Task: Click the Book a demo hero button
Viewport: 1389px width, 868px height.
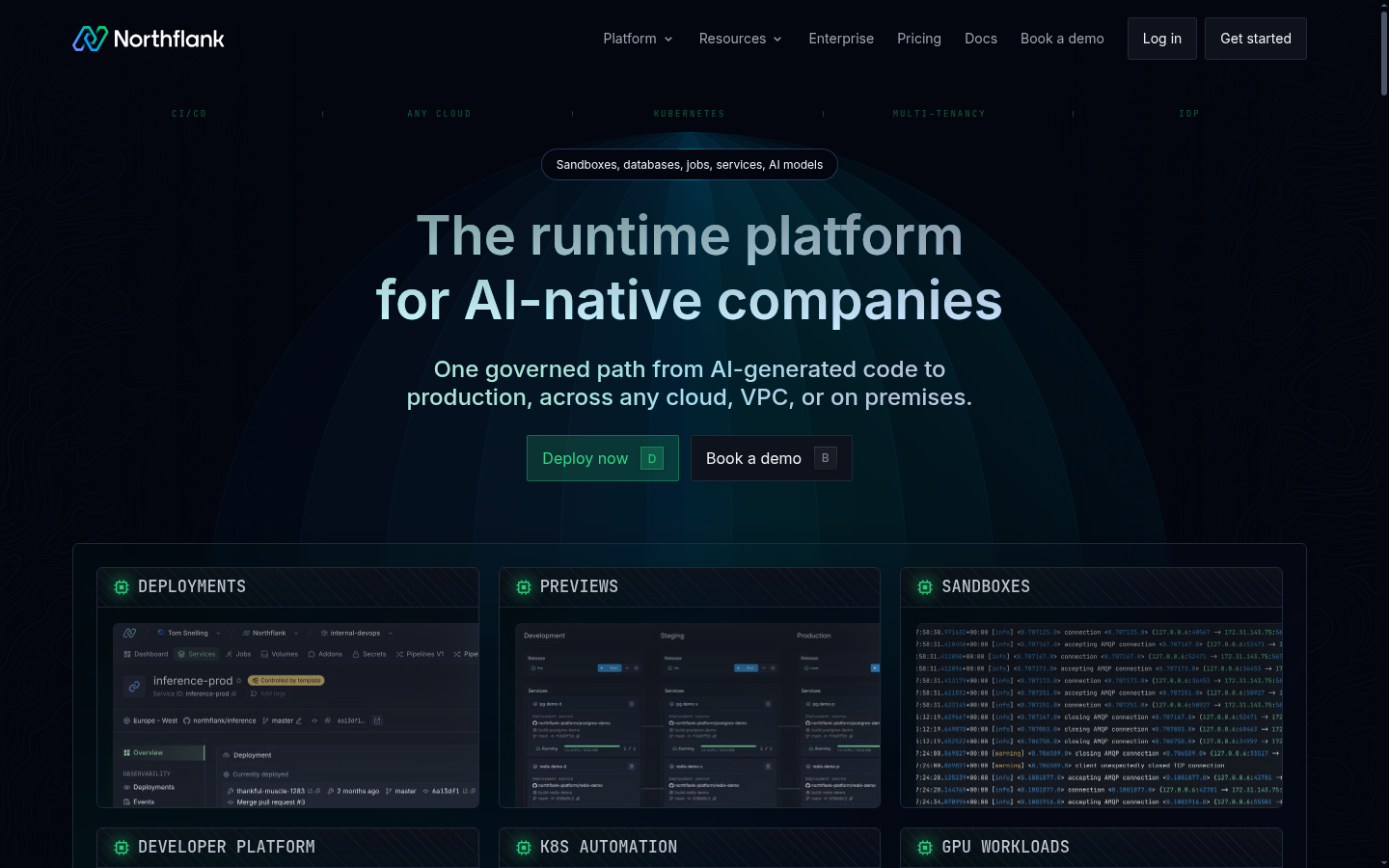Action: click(772, 458)
